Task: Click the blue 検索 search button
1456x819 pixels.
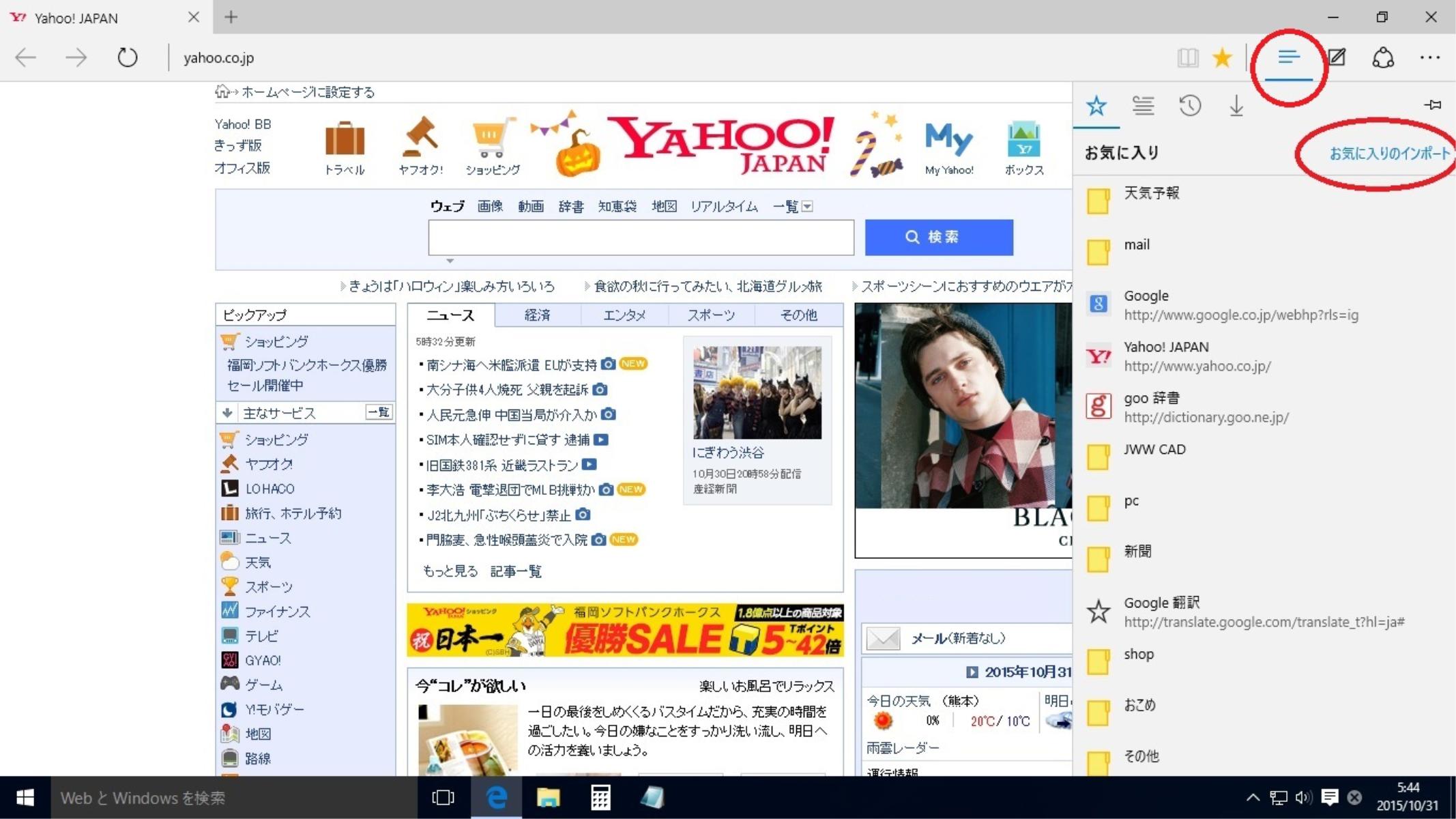Action: (939, 237)
